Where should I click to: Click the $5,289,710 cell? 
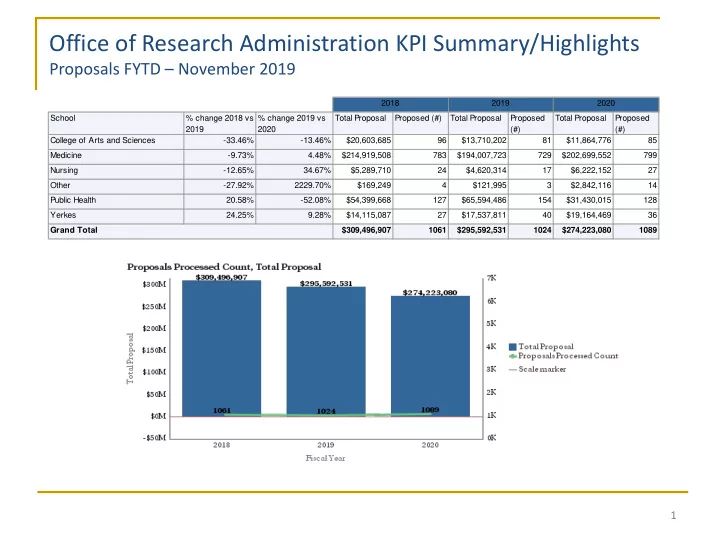point(363,170)
